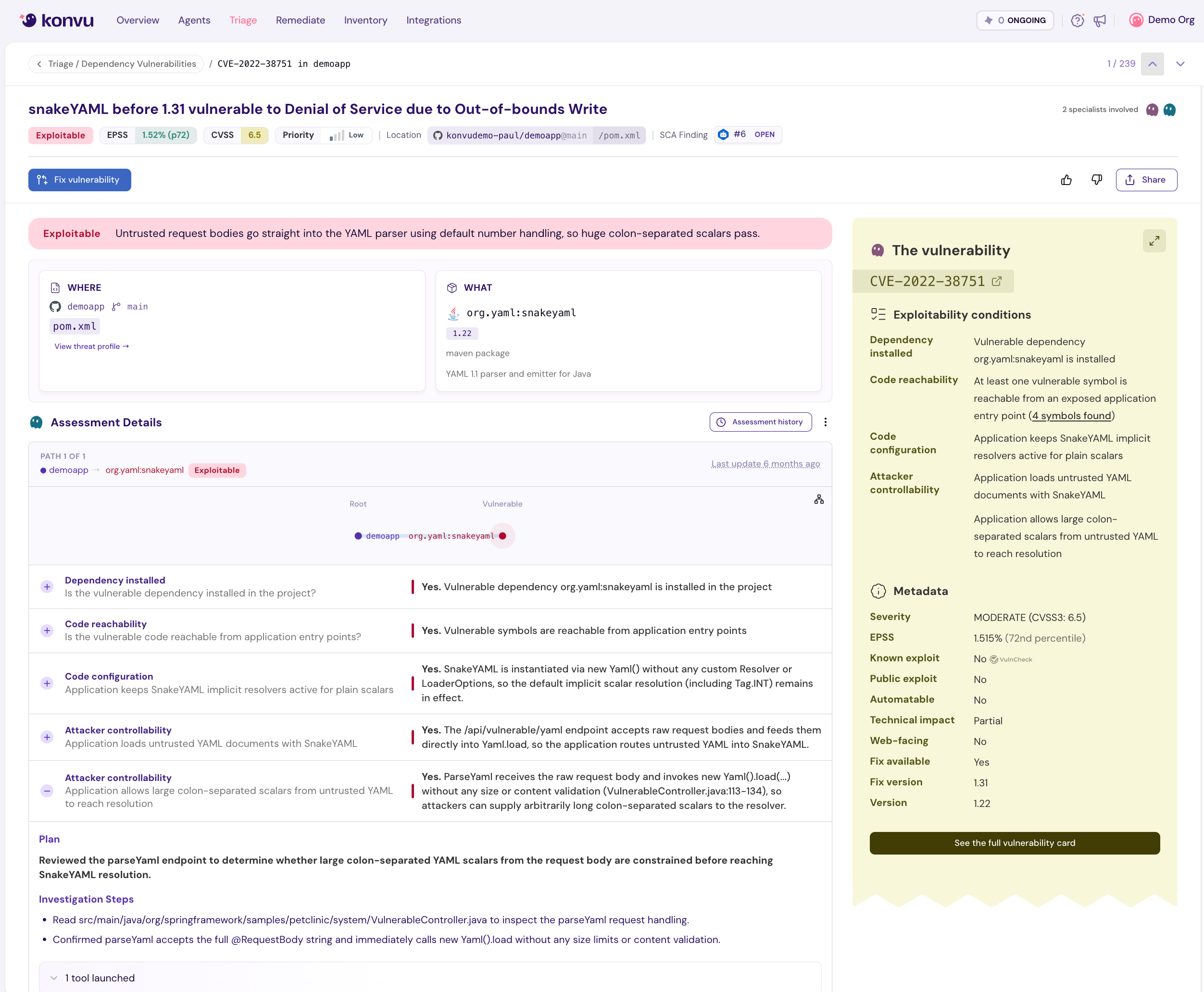Click the GitHub icon in Location chip

[438, 136]
